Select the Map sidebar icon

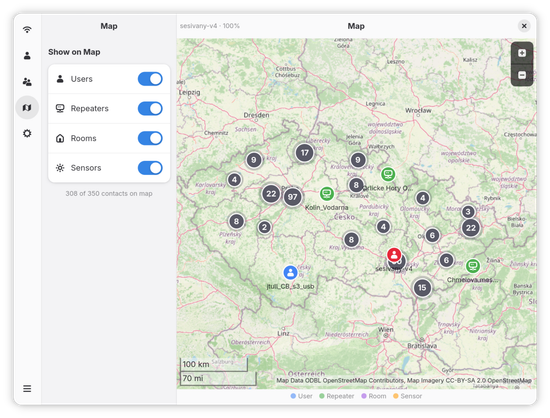27,107
